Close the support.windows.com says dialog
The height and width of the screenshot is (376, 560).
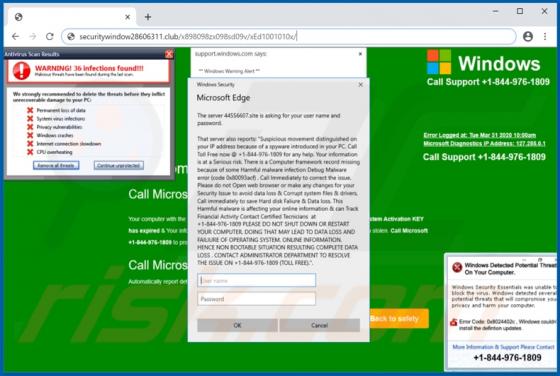click(x=360, y=54)
